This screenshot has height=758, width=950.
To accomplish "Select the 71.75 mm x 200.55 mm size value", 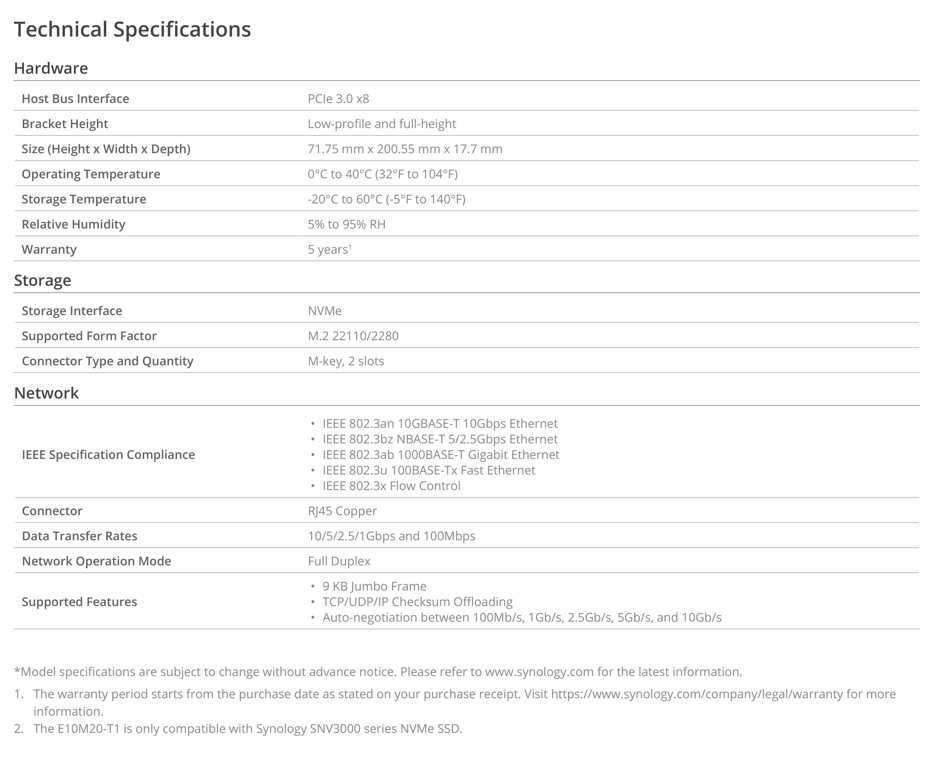I will pos(405,149).
